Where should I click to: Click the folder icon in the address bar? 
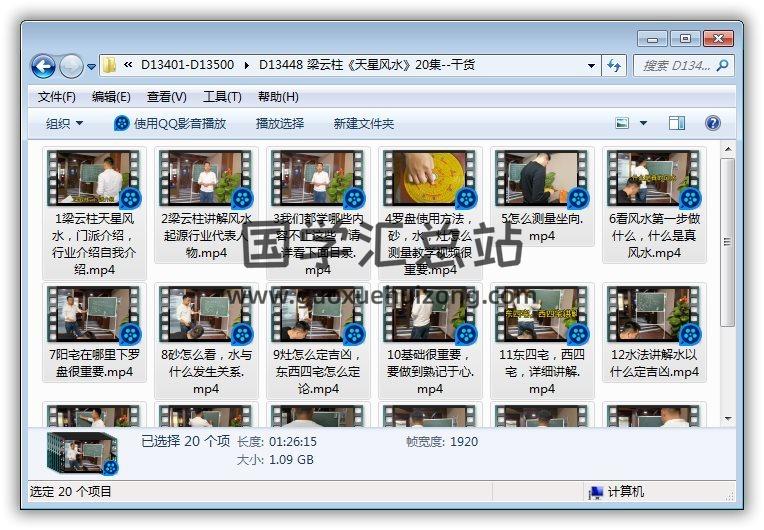109,65
